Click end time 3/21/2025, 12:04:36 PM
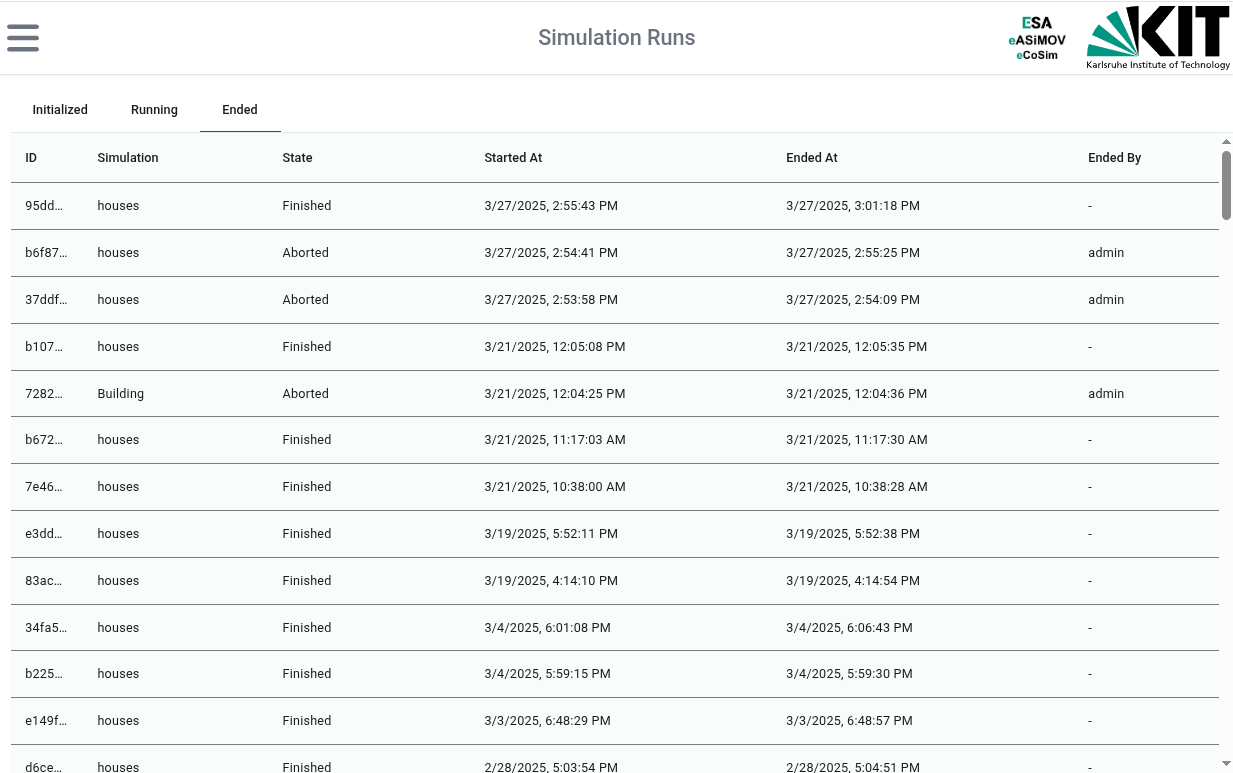The image size is (1233, 773). (x=857, y=394)
